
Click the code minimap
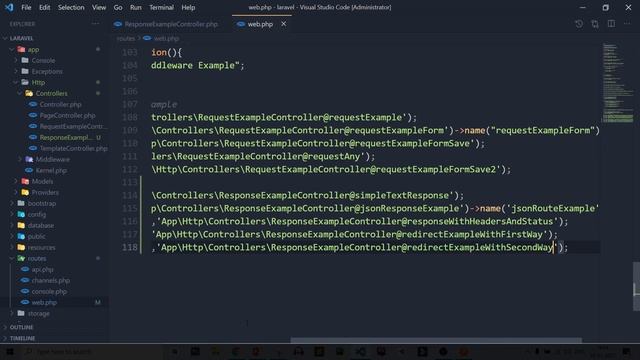pyautogui.click(x=617, y=82)
